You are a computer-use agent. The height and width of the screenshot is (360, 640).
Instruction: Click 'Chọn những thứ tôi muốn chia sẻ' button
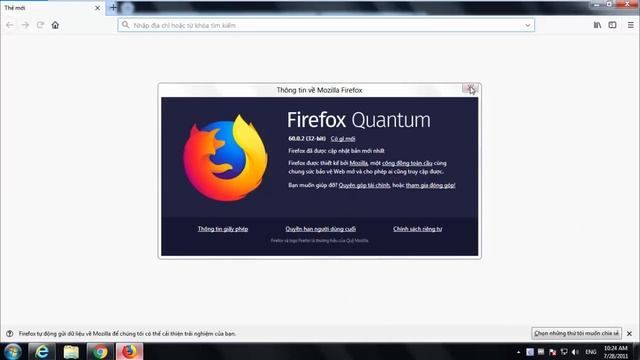pos(576,333)
